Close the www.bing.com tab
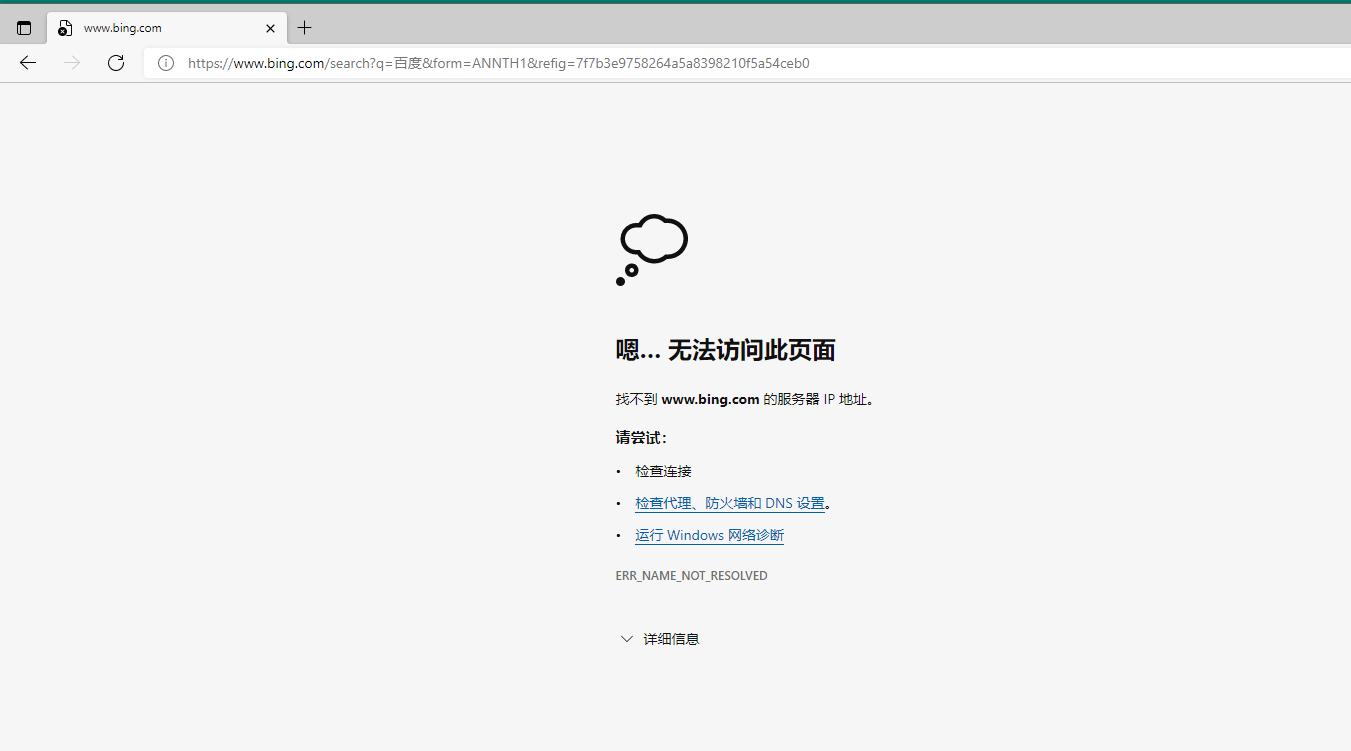Image resolution: width=1351 pixels, height=751 pixels. (269, 28)
